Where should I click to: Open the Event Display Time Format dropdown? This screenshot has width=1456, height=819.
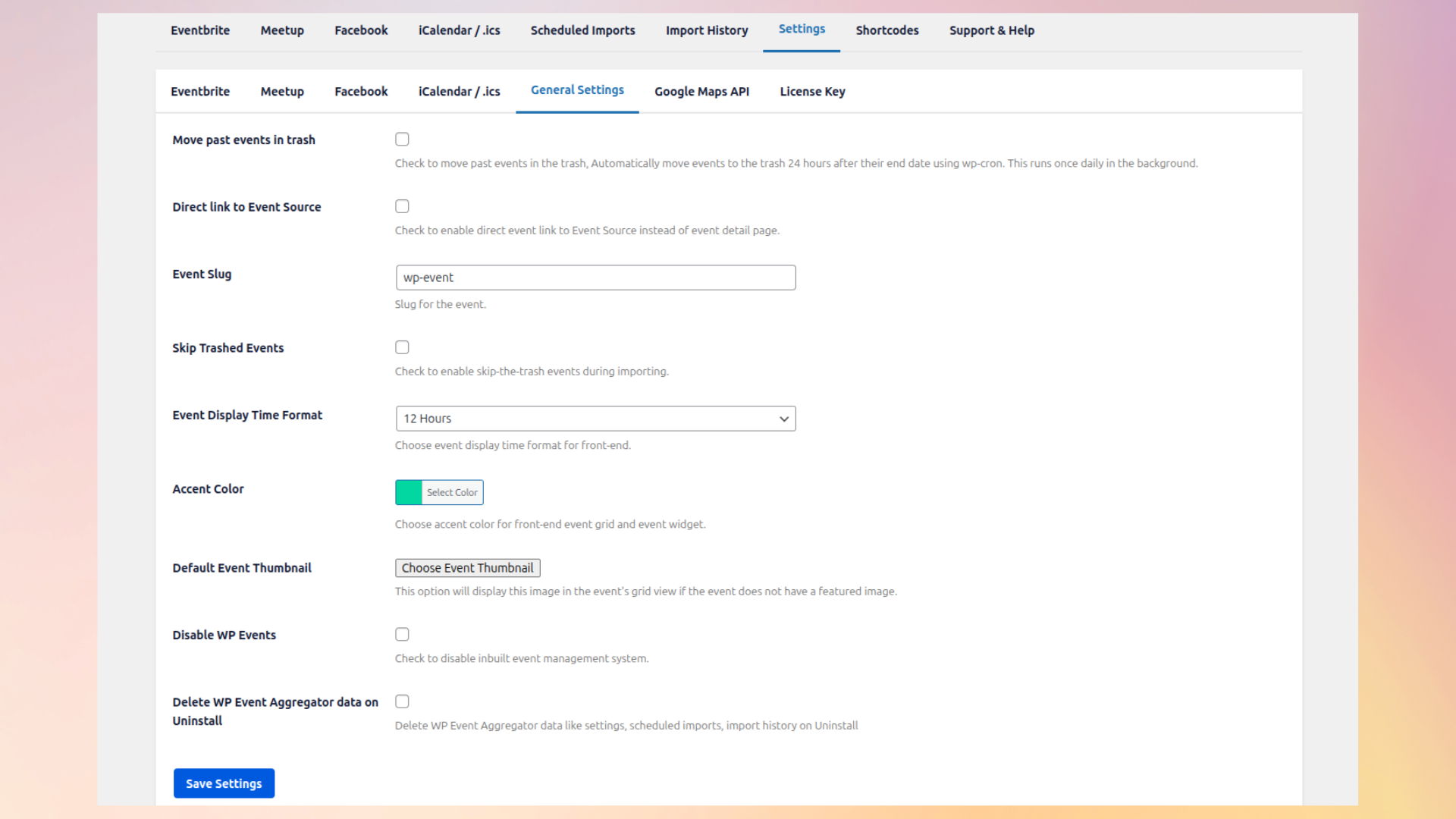click(595, 418)
